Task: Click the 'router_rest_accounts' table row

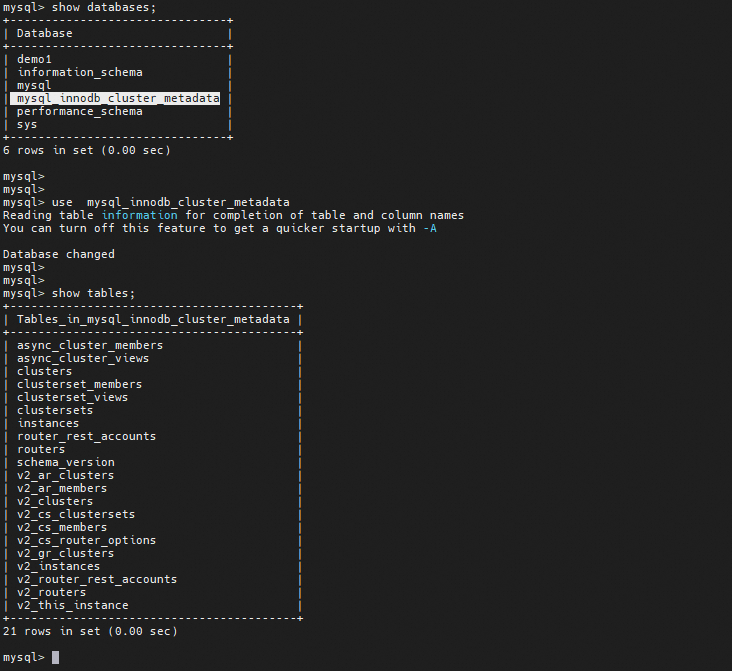Action: click(x=86, y=436)
